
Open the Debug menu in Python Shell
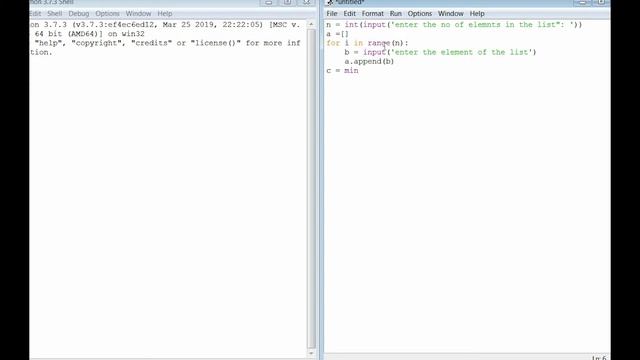78,13
